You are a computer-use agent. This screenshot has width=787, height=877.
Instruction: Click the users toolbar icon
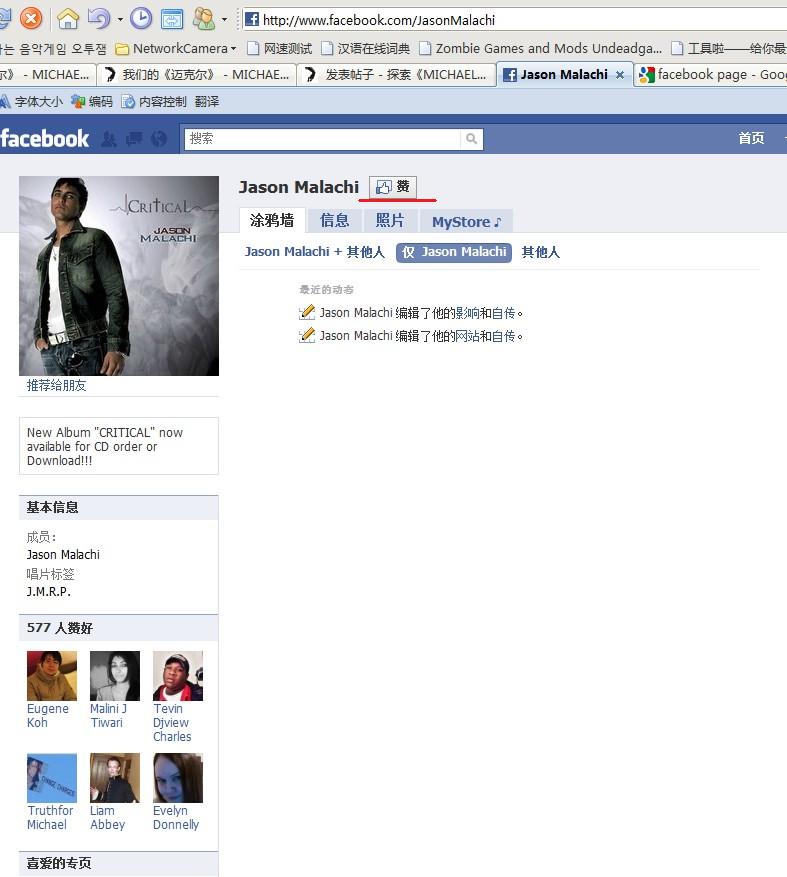point(204,19)
